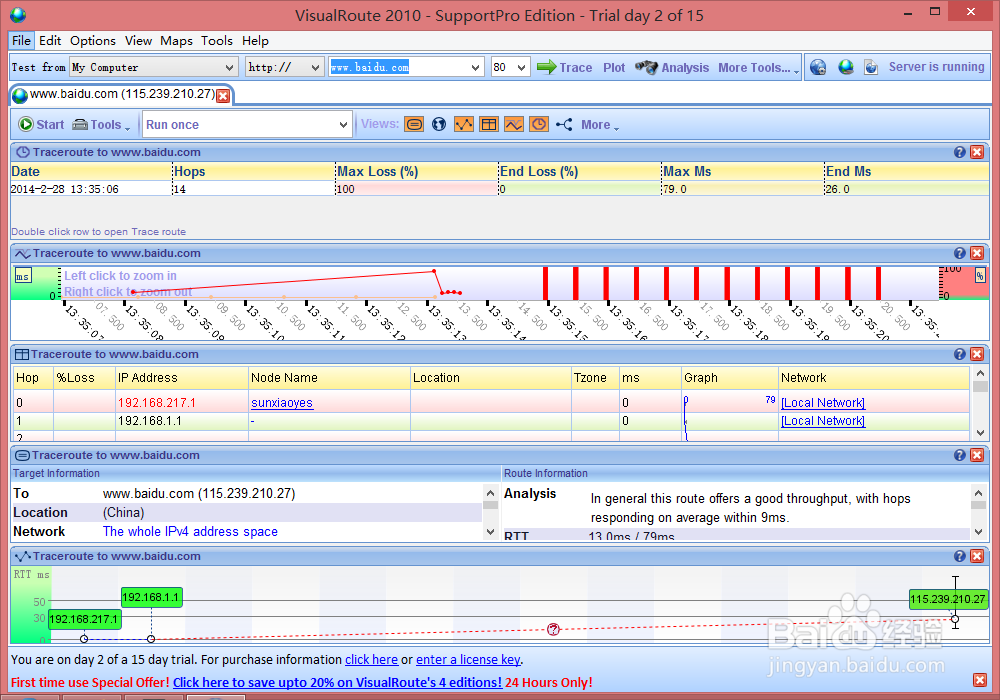Toggle the percent scale button on chart
The height and width of the screenshot is (700, 1000).
[x=980, y=275]
